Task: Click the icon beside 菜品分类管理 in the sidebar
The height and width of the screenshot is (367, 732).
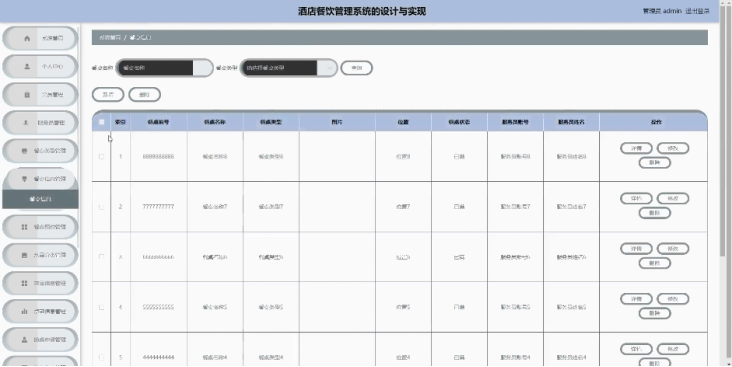Action: [x=24, y=255]
